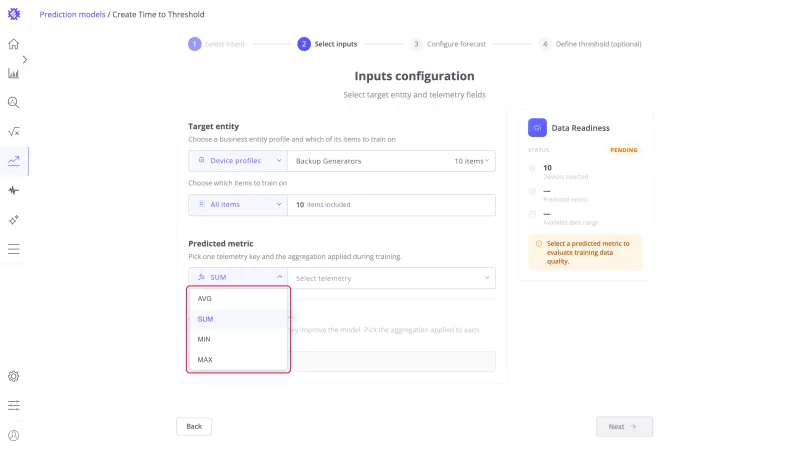The width and height of the screenshot is (800, 450).
Task: Click the Predicted metric heading
Action: point(220,244)
